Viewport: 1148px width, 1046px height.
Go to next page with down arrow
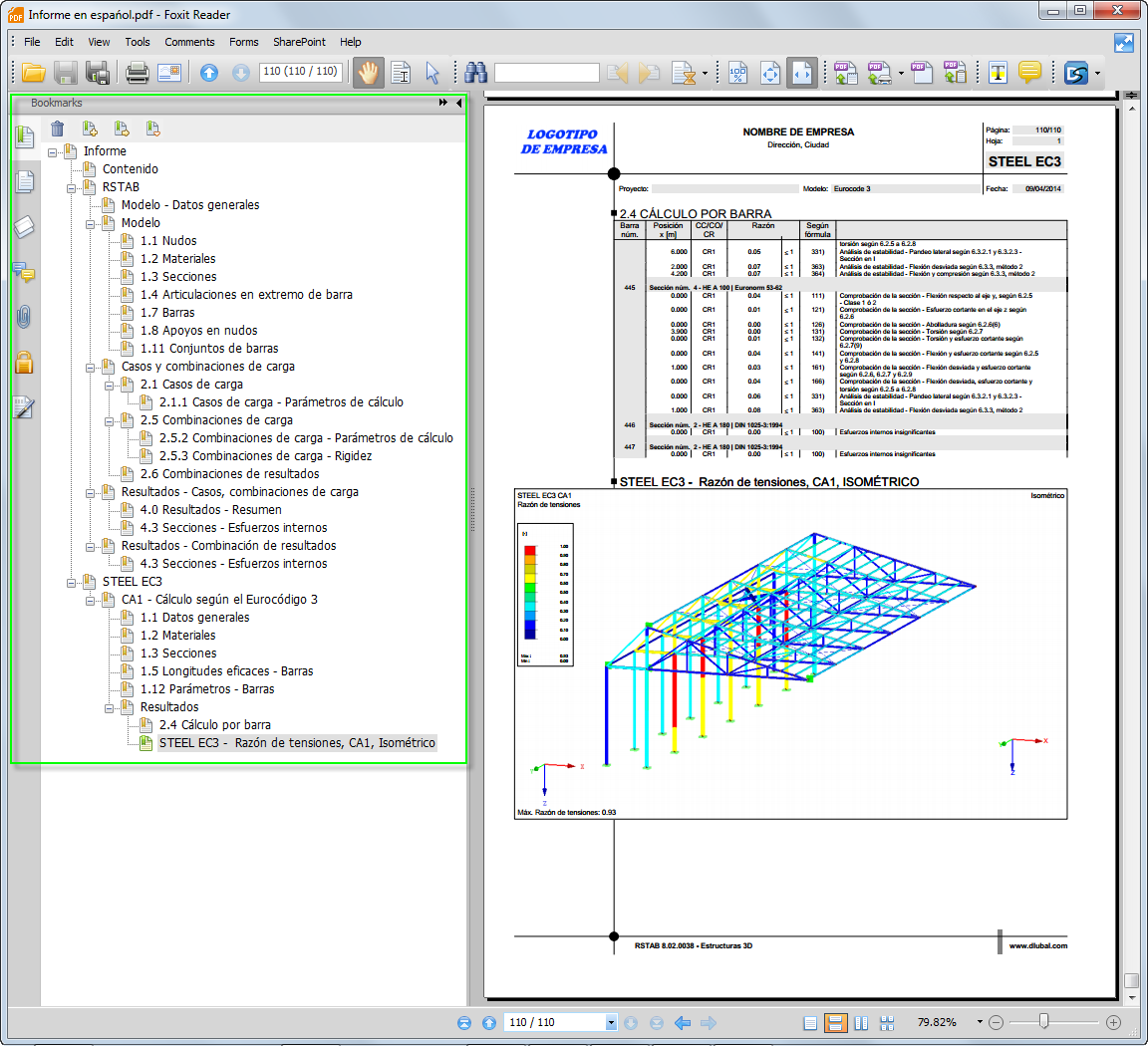(241, 73)
